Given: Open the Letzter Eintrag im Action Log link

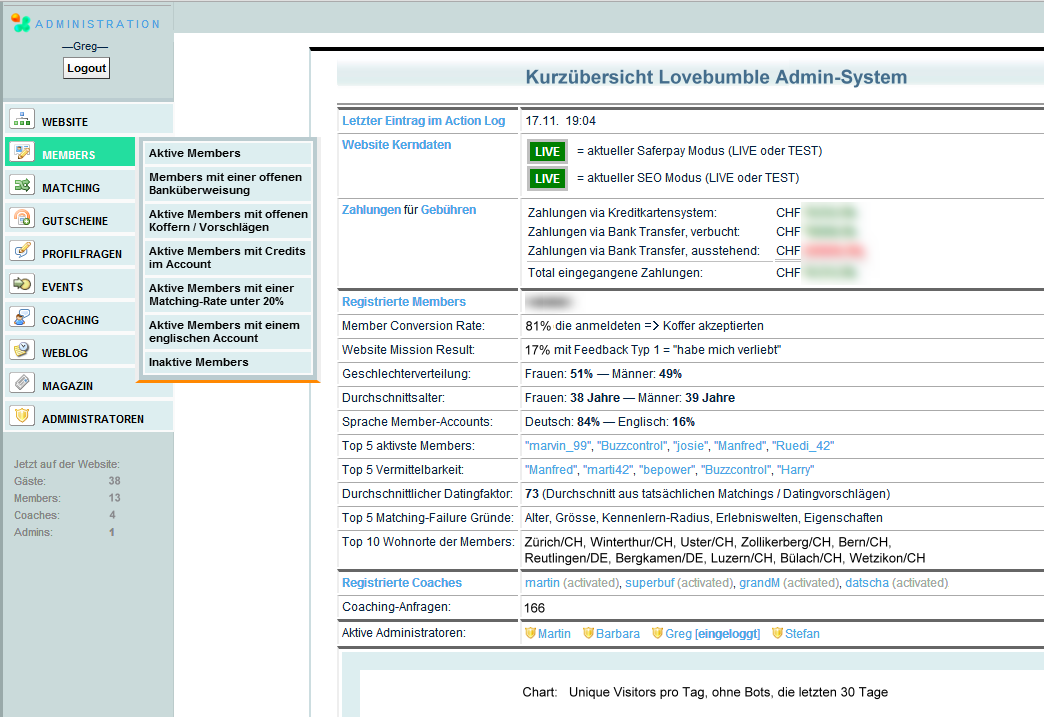Looking at the screenshot, I should click(423, 121).
